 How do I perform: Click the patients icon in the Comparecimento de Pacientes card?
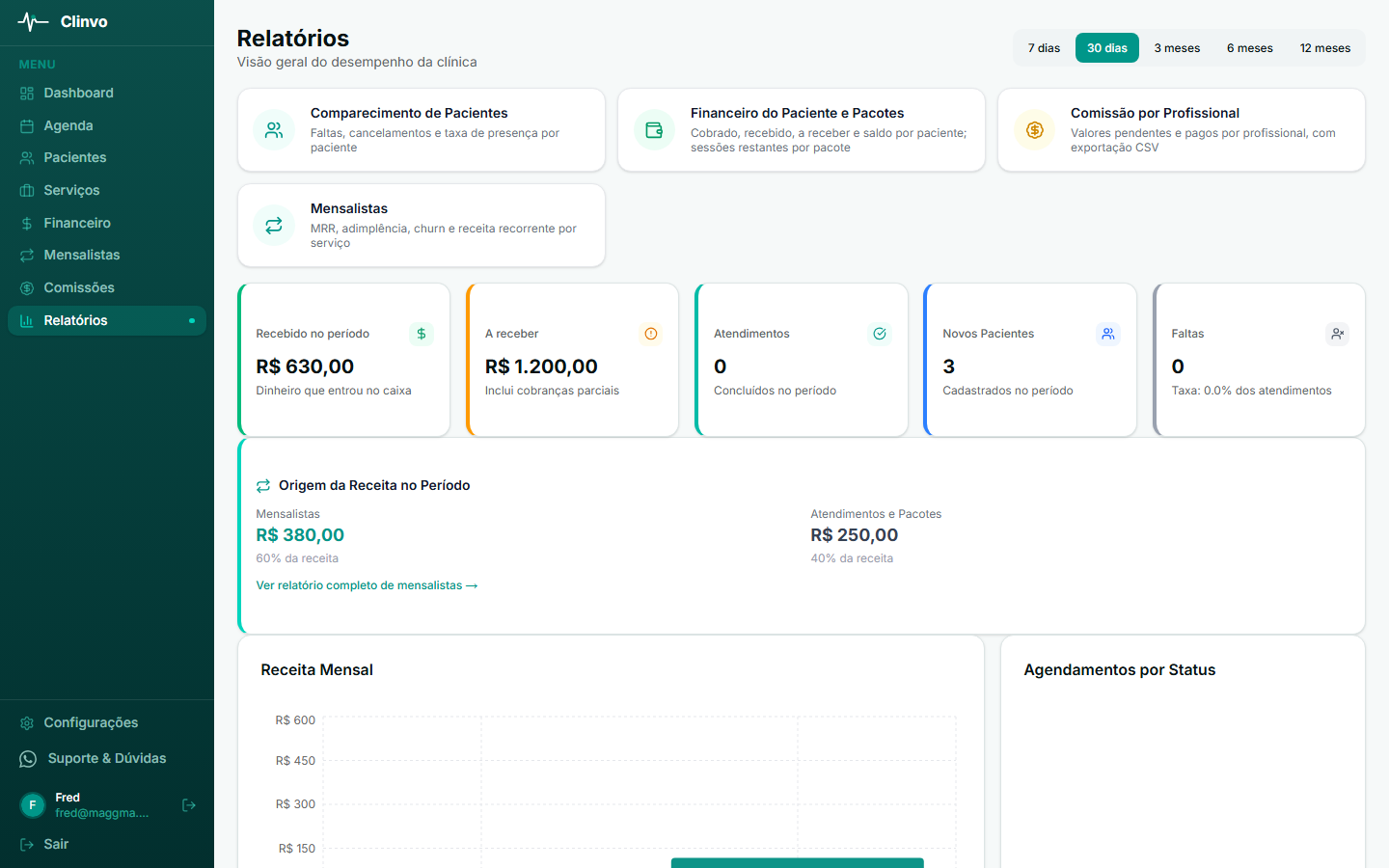tap(274, 130)
